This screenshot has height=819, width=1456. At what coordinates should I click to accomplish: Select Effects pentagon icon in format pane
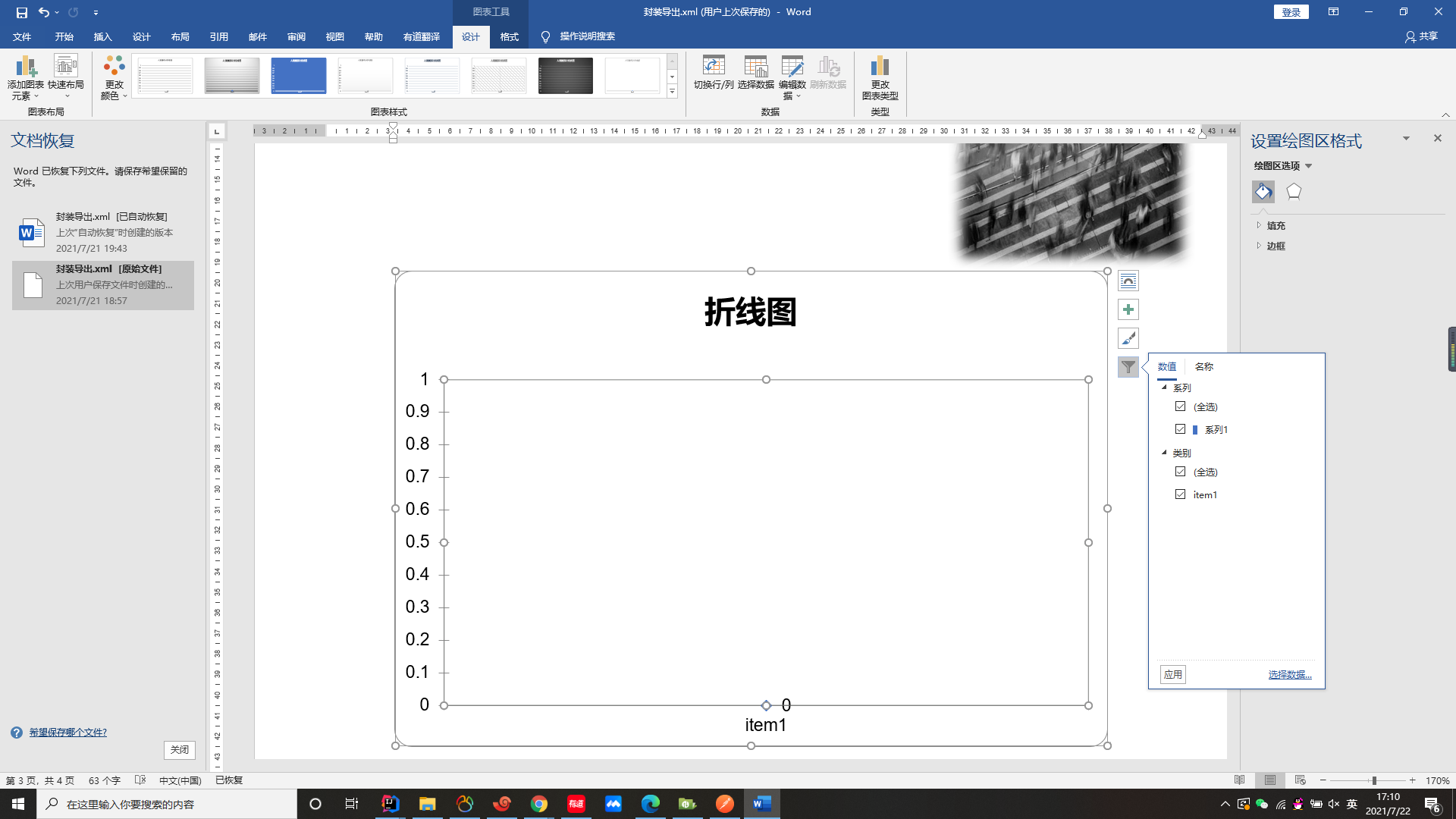click(x=1294, y=192)
